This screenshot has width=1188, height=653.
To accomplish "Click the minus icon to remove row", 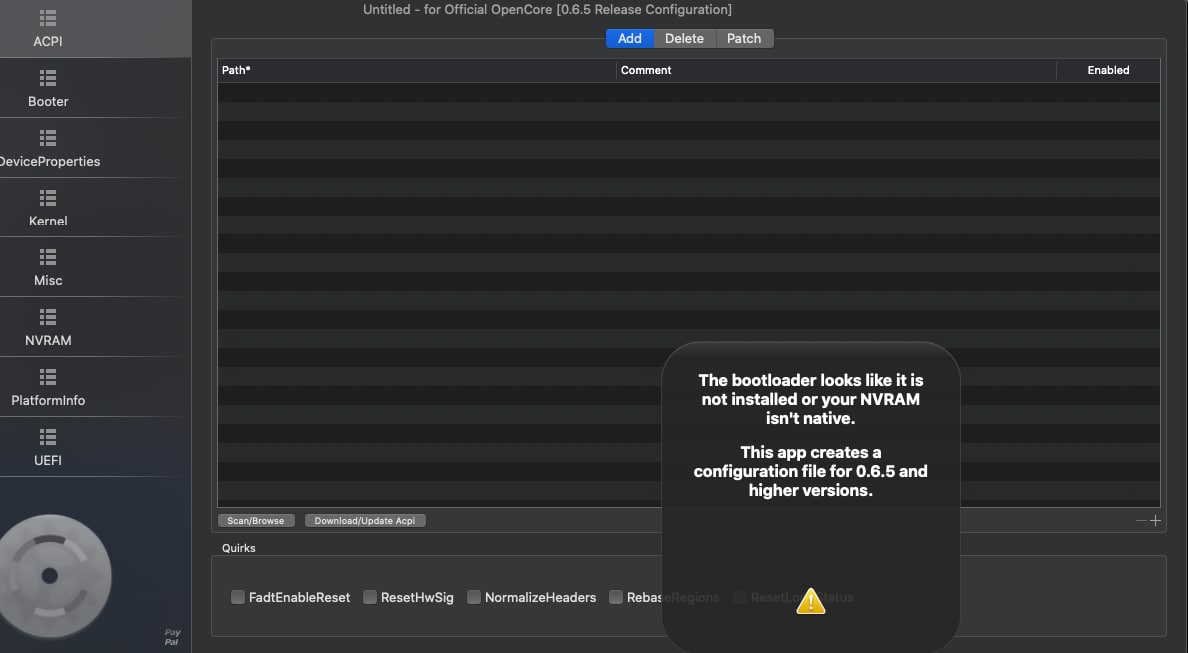I will tap(1140, 520).
